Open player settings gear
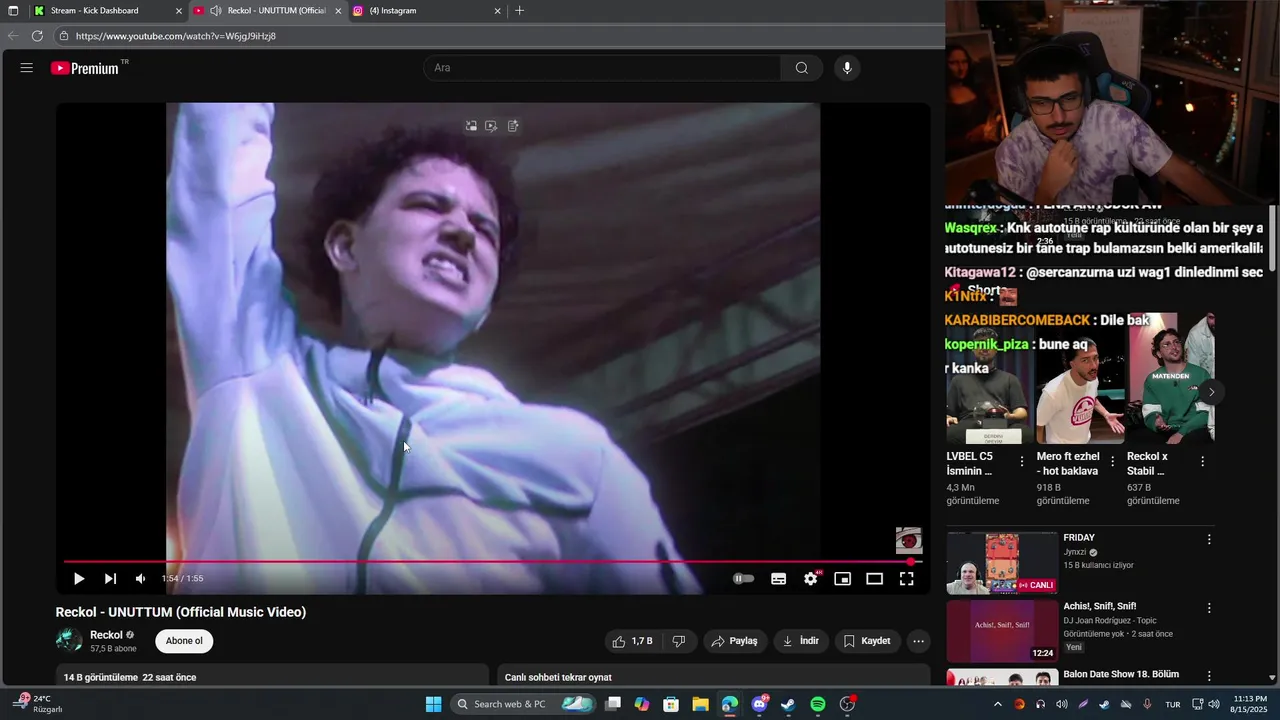The image size is (1280, 720). pyautogui.click(x=811, y=579)
